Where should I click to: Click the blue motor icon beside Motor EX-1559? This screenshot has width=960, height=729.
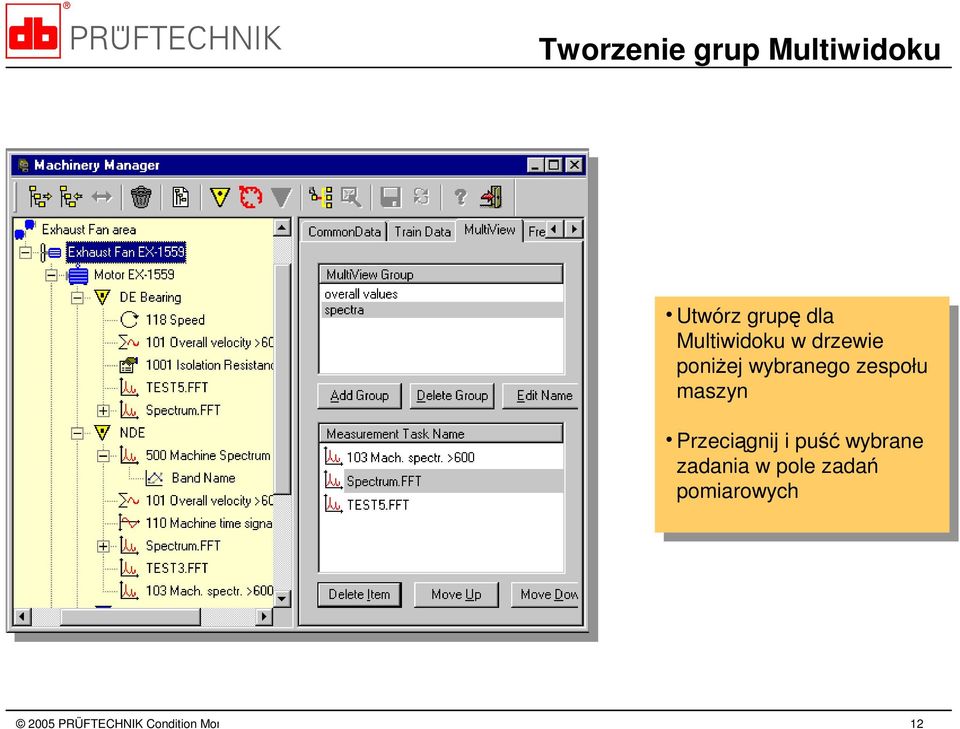tap(78, 275)
